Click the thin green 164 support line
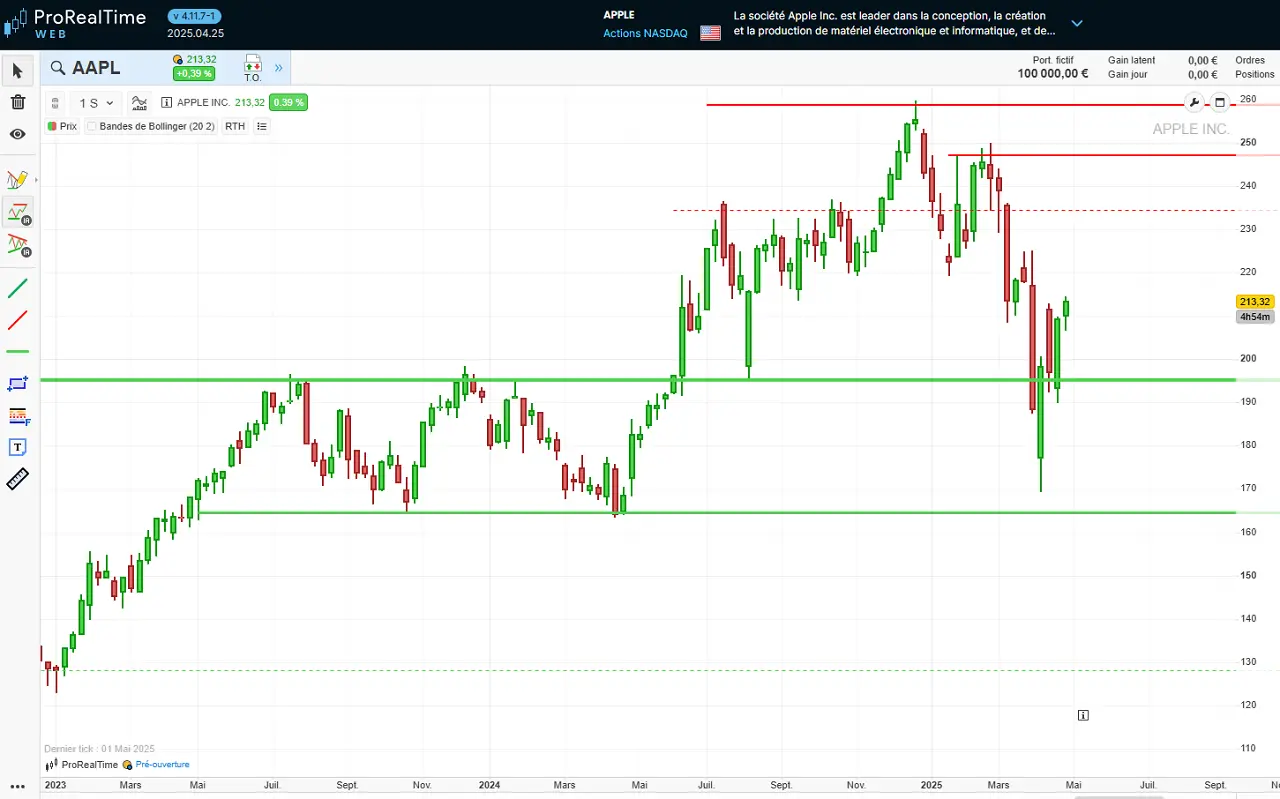This screenshot has width=1280, height=799. coord(717,513)
